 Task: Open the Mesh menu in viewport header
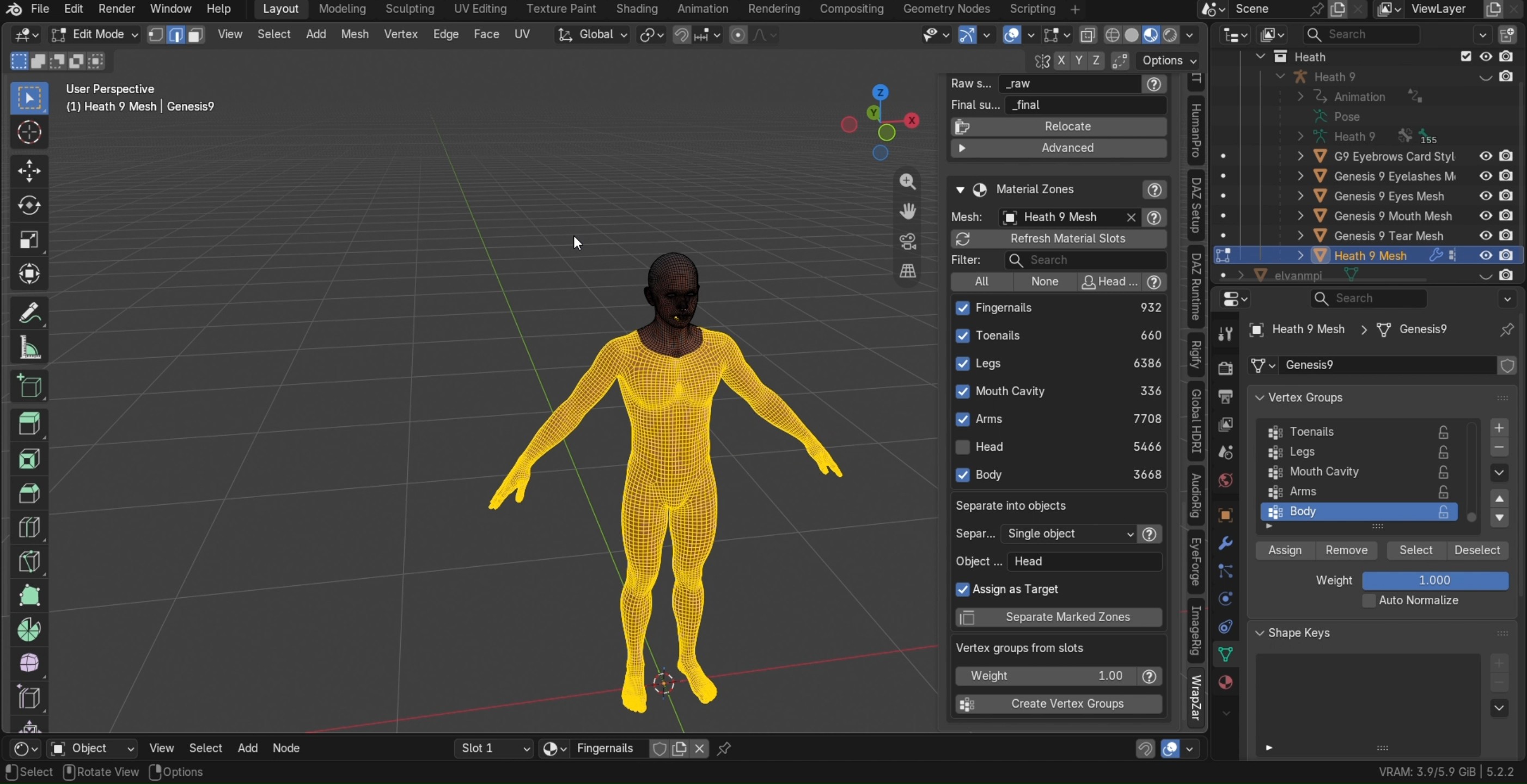pos(355,34)
